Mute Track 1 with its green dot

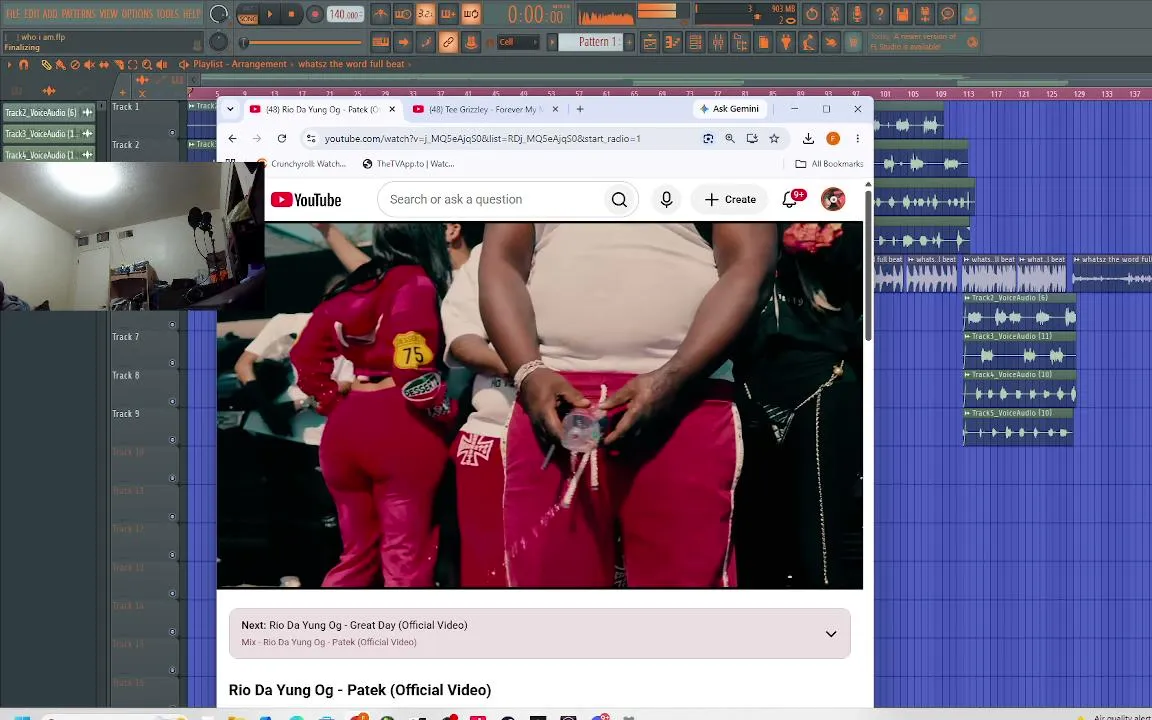(173, 133)
